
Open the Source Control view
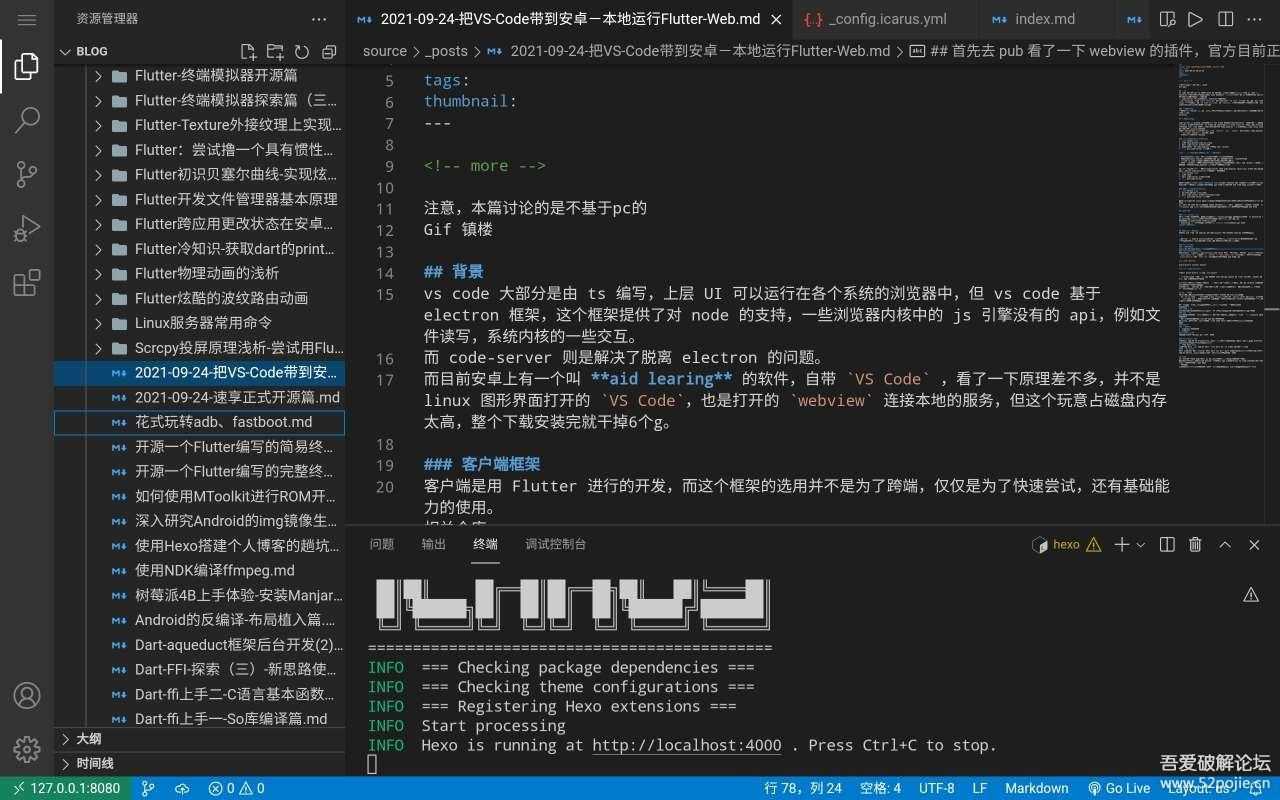pyautogui.click(x=27, y=175)
